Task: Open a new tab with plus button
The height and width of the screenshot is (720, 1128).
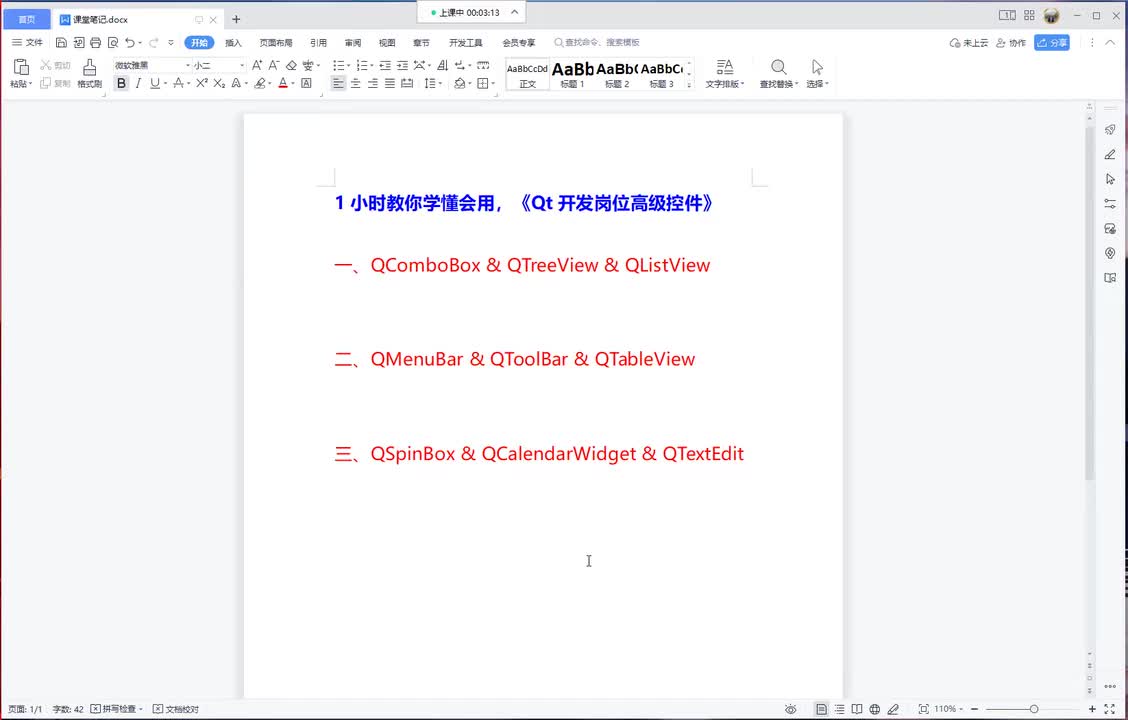Action: pyautogui.click(x=236, y=19)
